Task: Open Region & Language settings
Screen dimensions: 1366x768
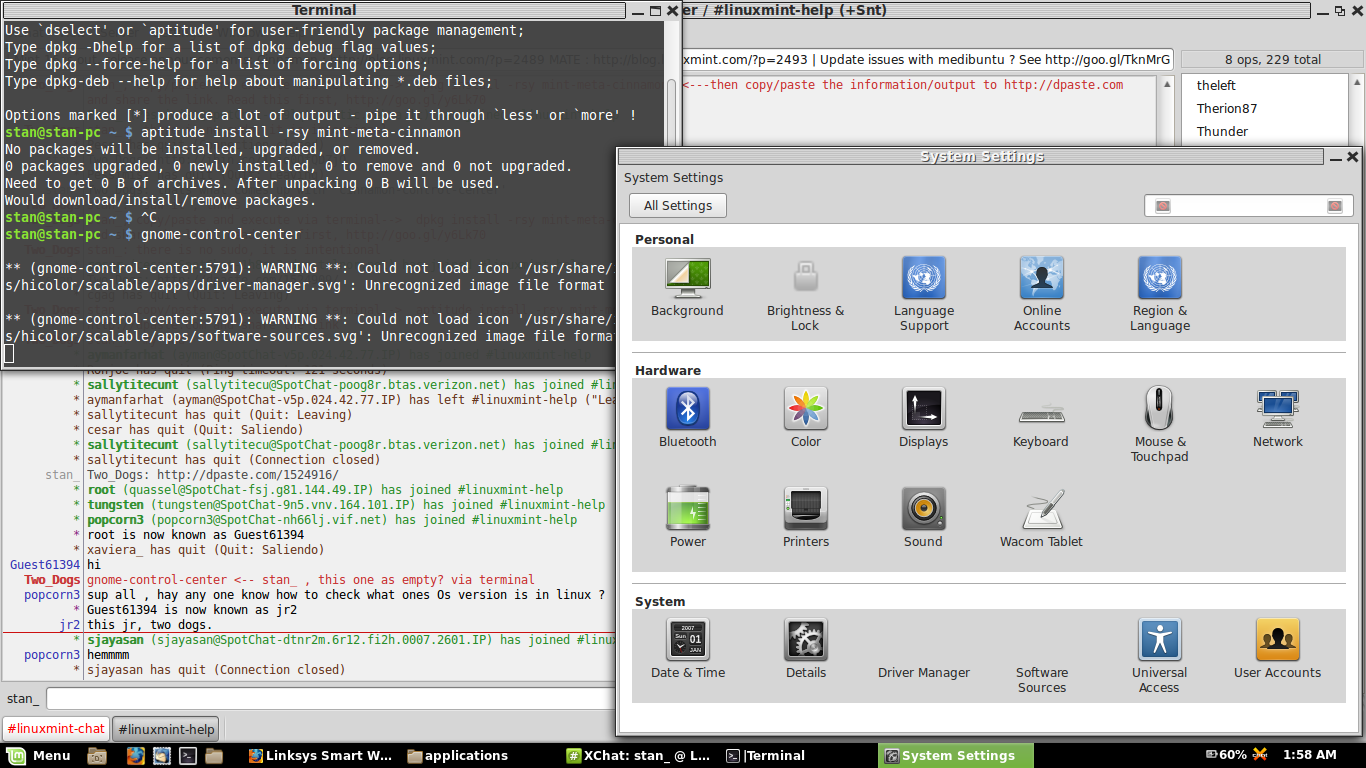Action: [x=1159, y=295]
